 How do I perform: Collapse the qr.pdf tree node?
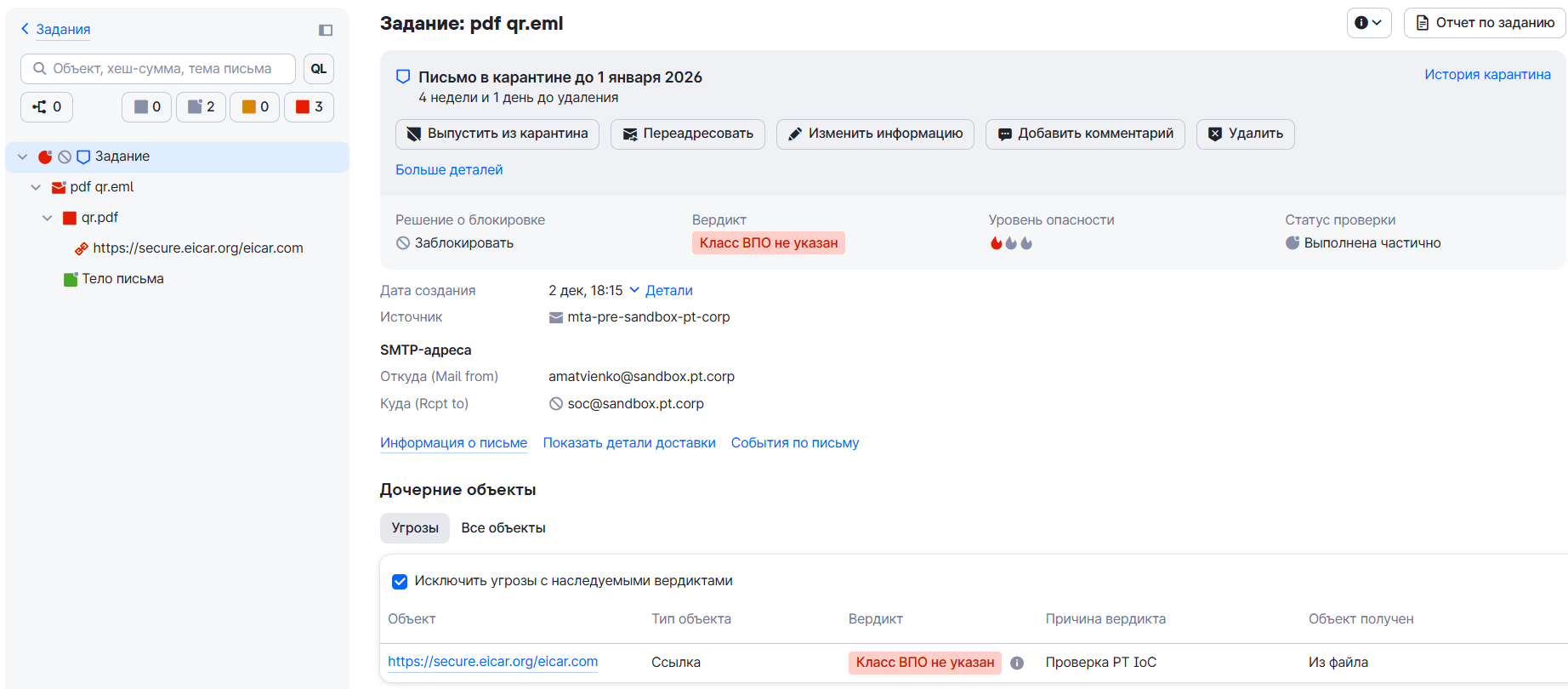click(x=48, y=218)
